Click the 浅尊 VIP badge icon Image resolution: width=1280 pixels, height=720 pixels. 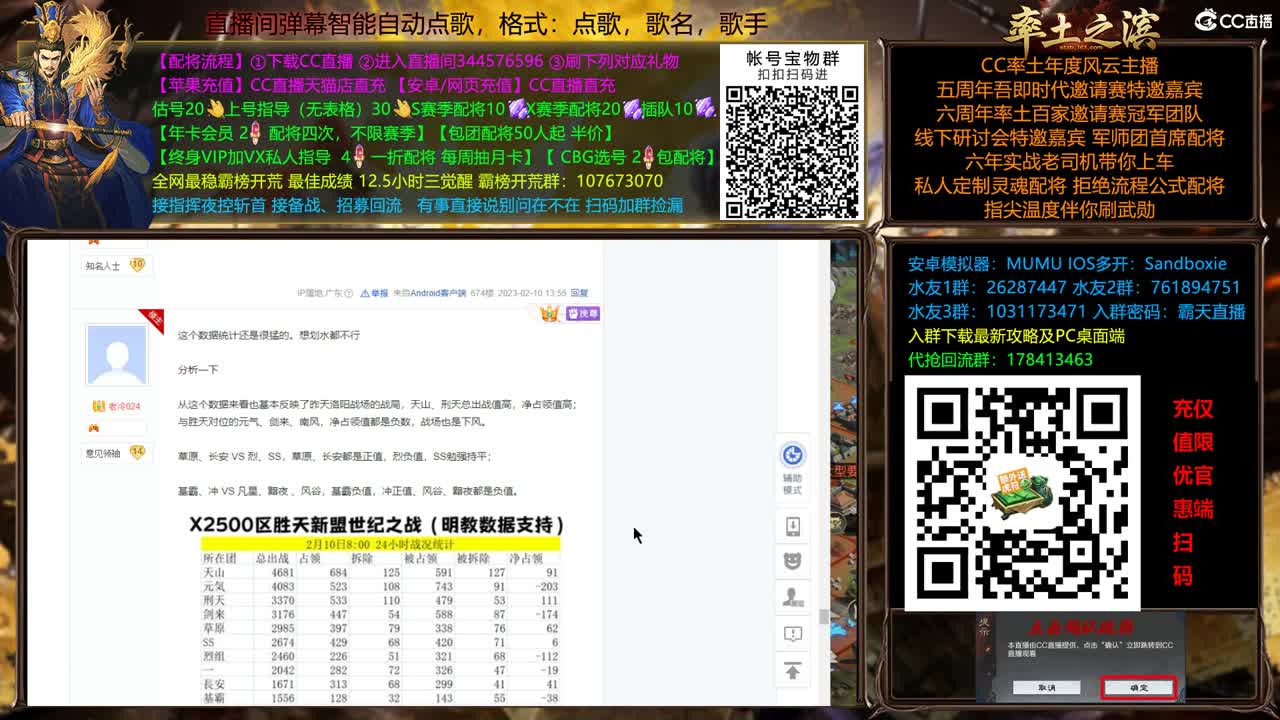pos(583,314)
